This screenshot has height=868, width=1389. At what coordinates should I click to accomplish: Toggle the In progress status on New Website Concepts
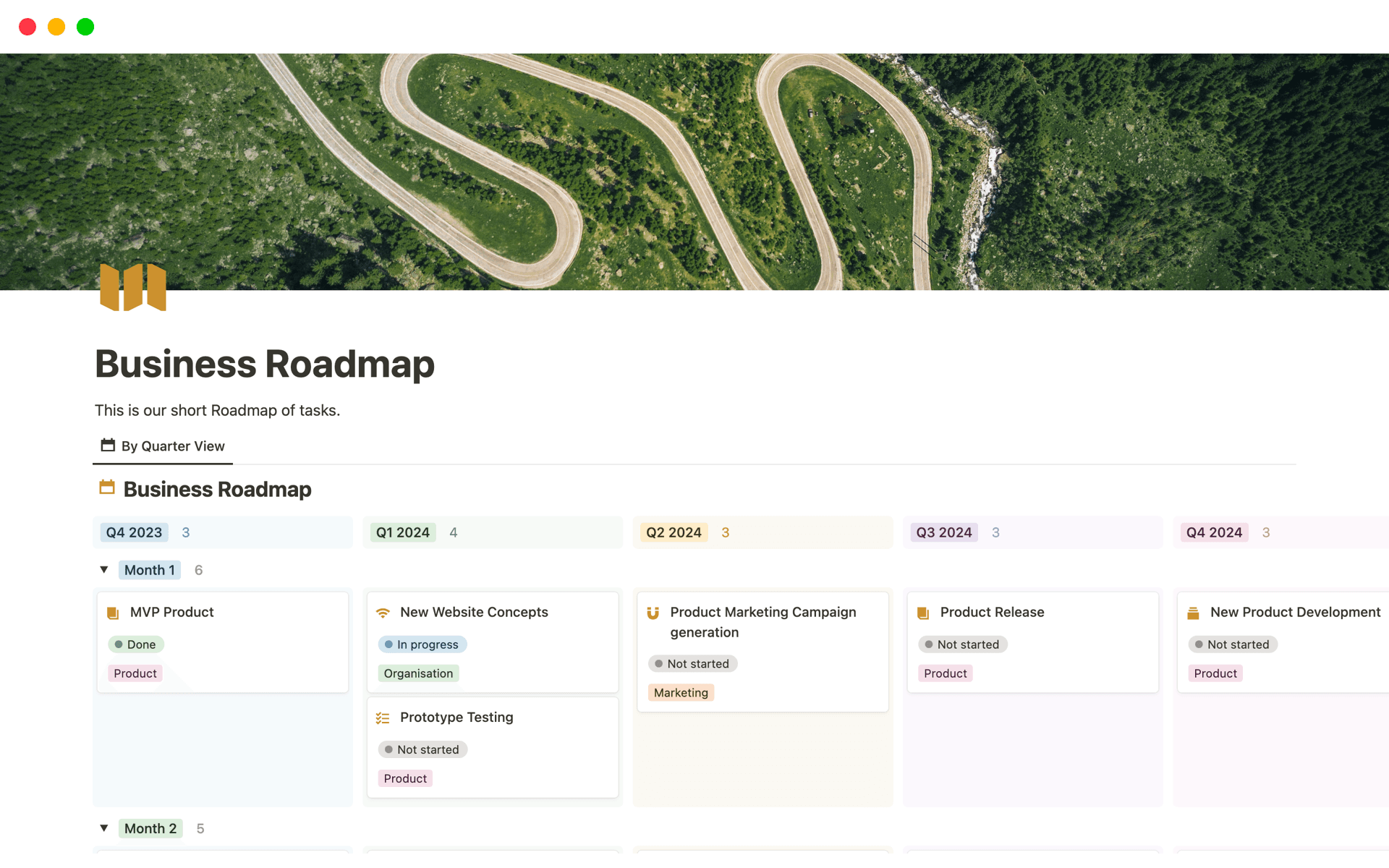click(422, 644)
